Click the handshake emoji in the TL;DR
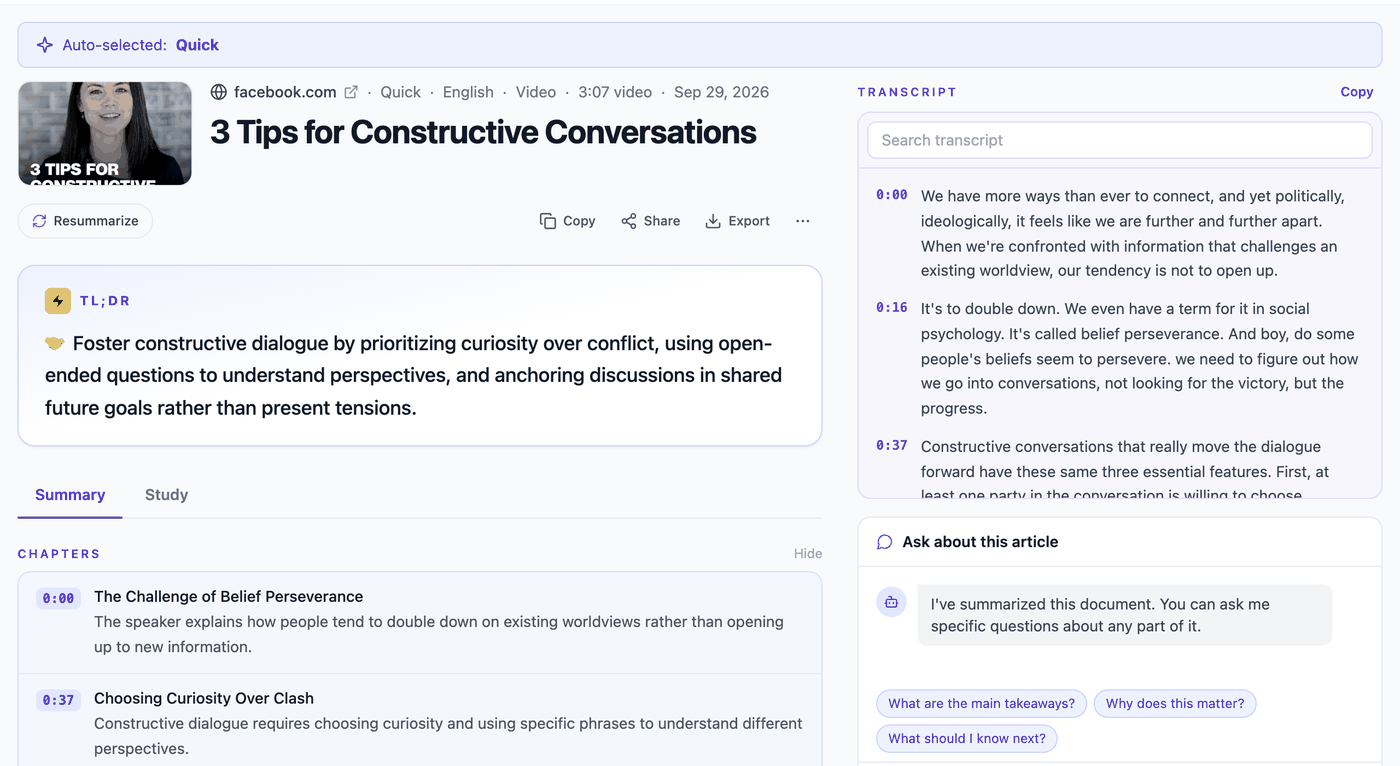 point(55,344)
